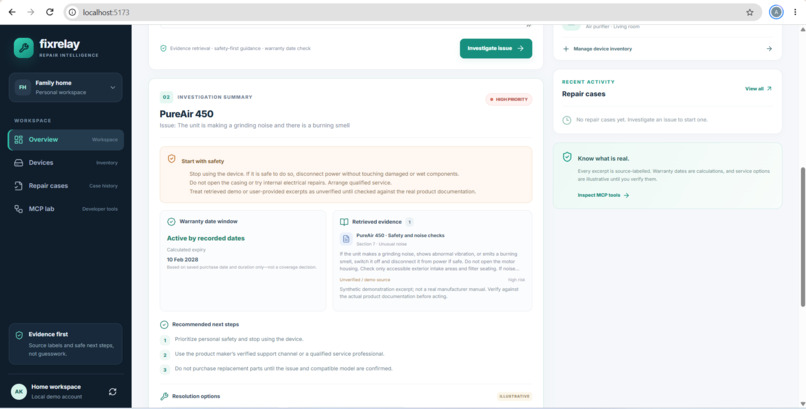Click step 2 'Use the product maker's verified' text
The width and height of the screenshot is (806, 409).
point(279,354)
